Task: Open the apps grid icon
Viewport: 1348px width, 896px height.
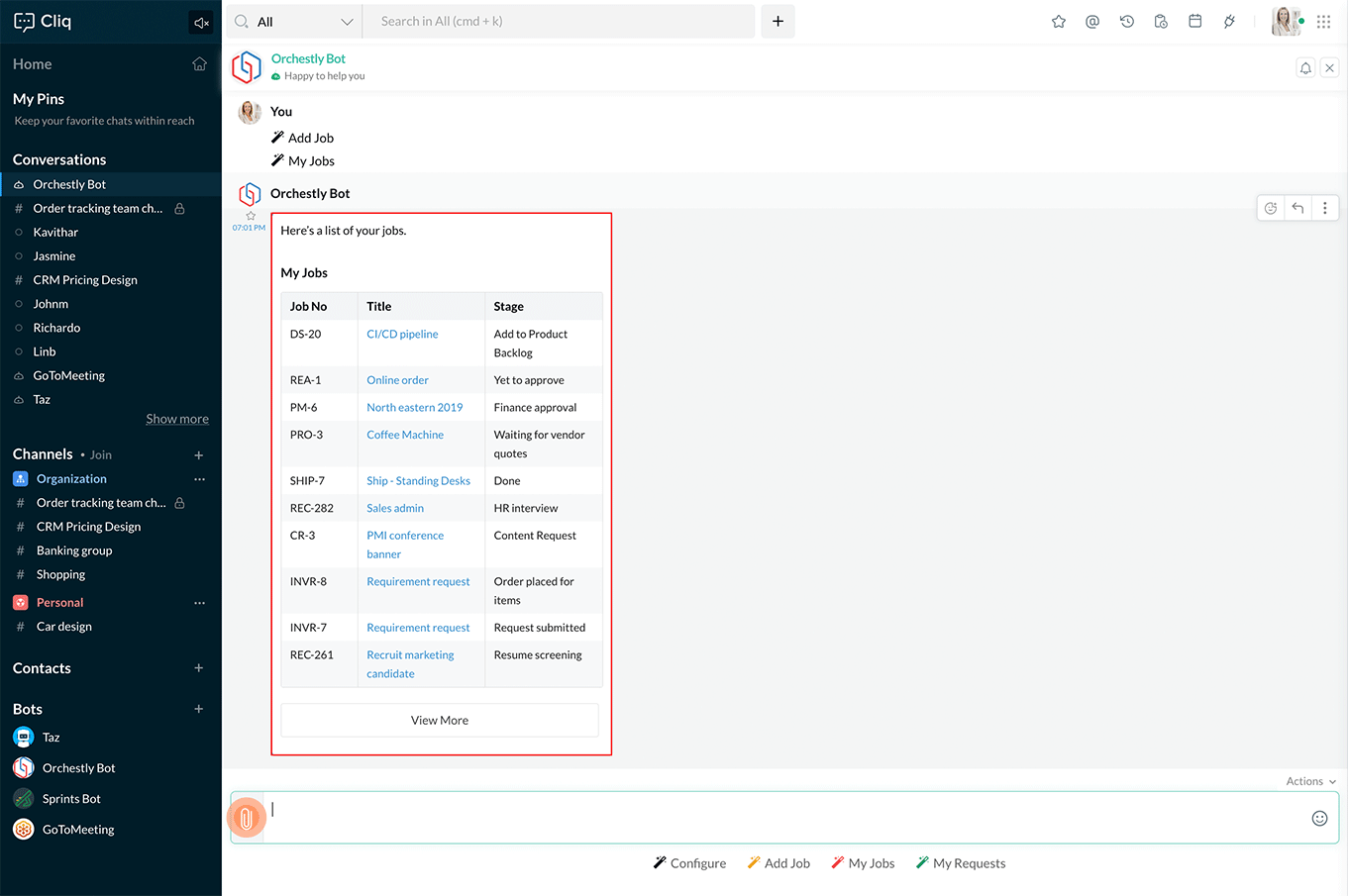Action: click(1324, 22)
